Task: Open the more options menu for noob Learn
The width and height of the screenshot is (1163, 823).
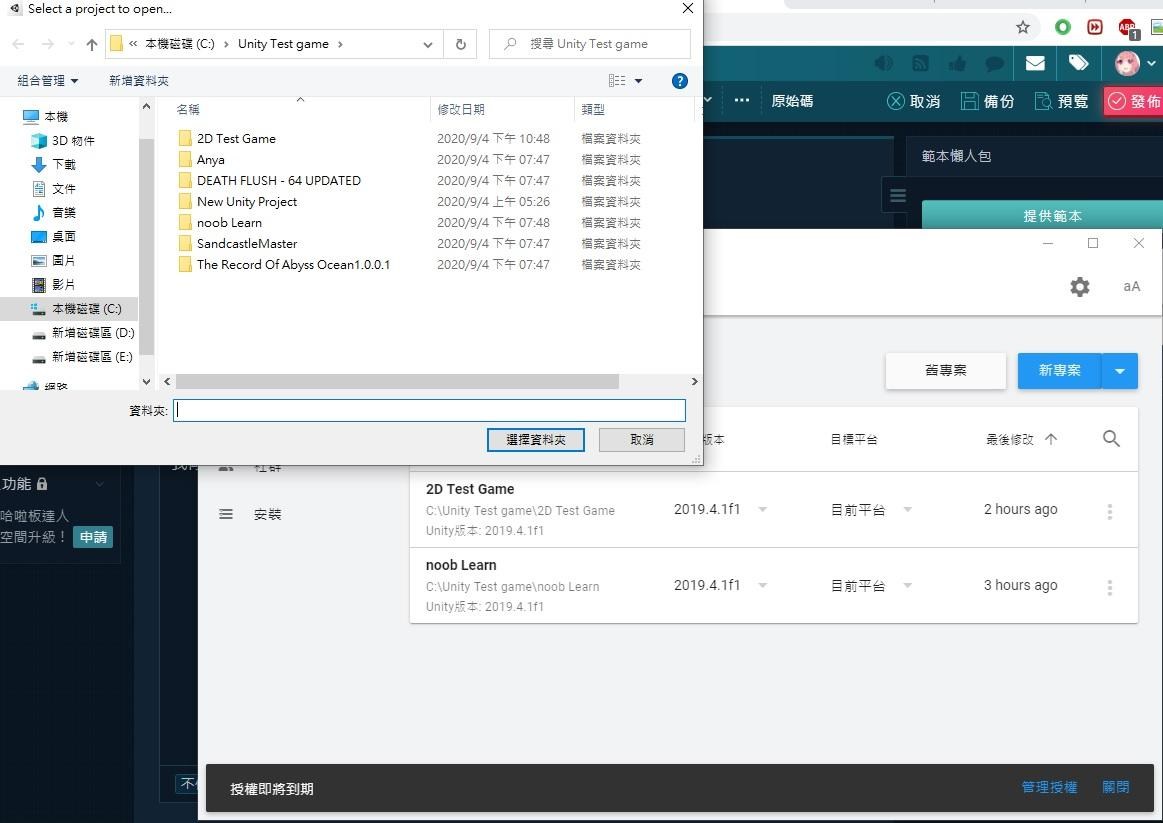Action: coord(1110,587)
